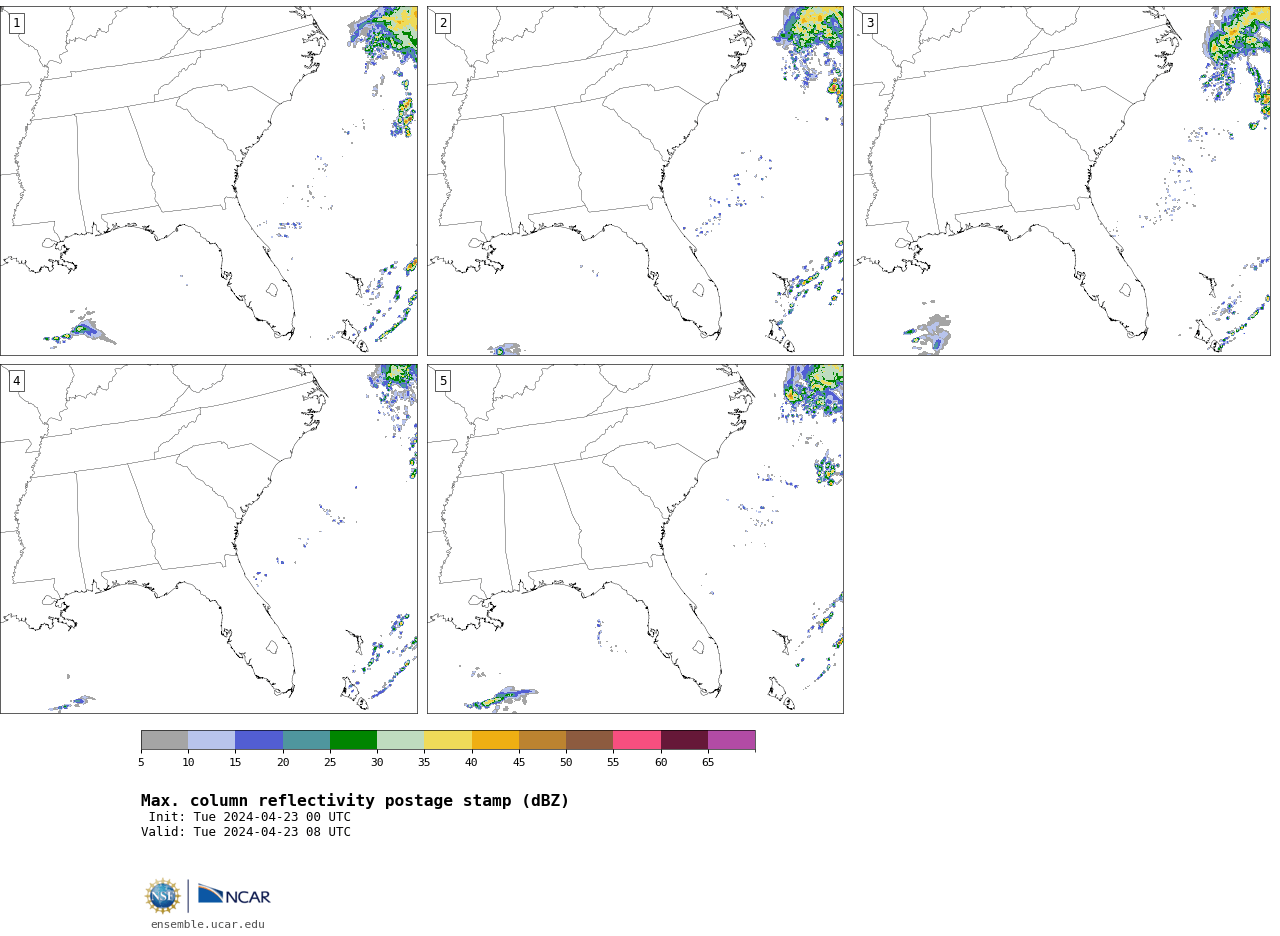Image resolution: width=1280 pixels, height=936 pixels.
Task: Click the NCAR logo
Action: [x=234, y=895]
